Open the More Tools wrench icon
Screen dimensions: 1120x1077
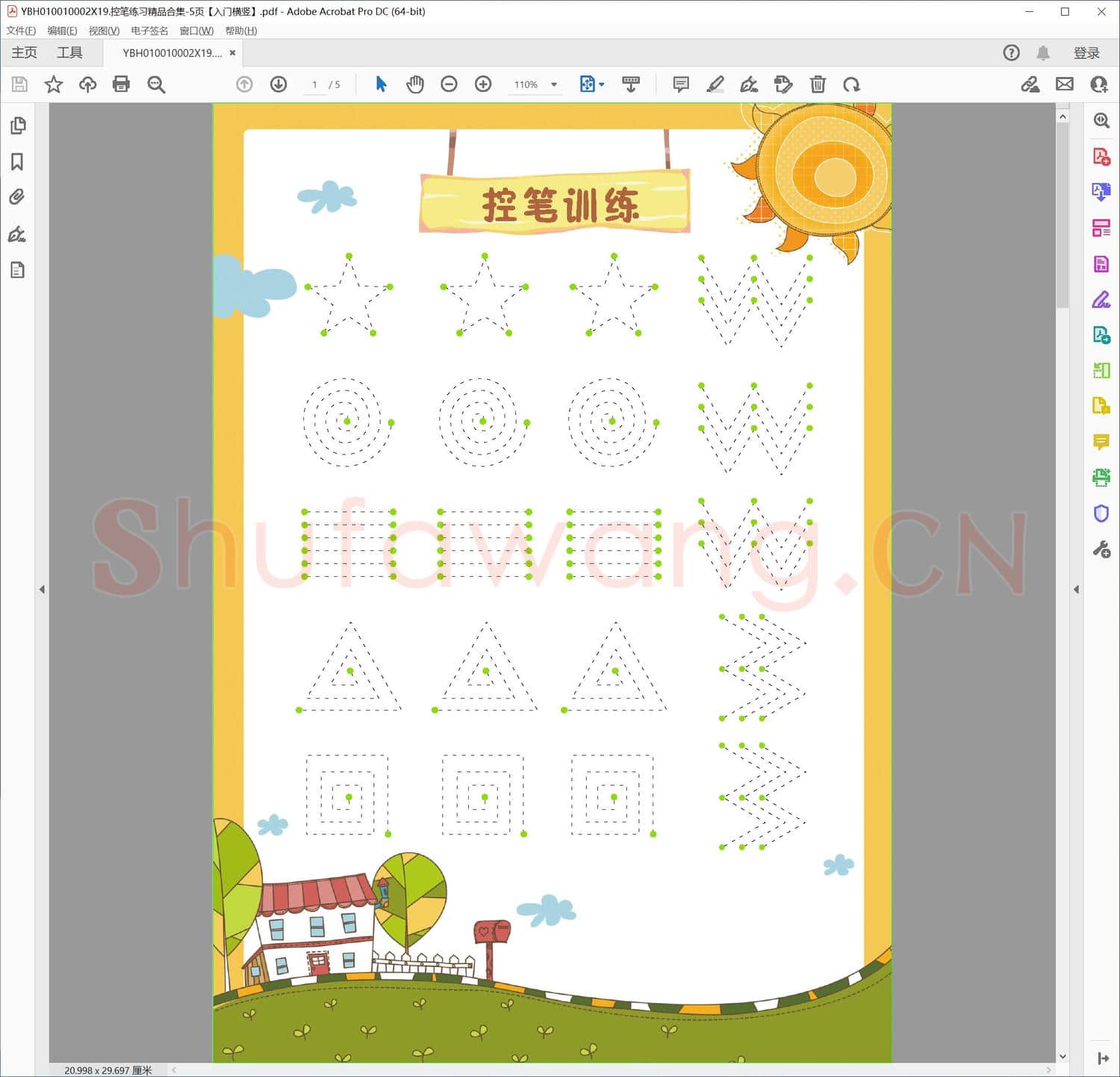point(1101,550)
